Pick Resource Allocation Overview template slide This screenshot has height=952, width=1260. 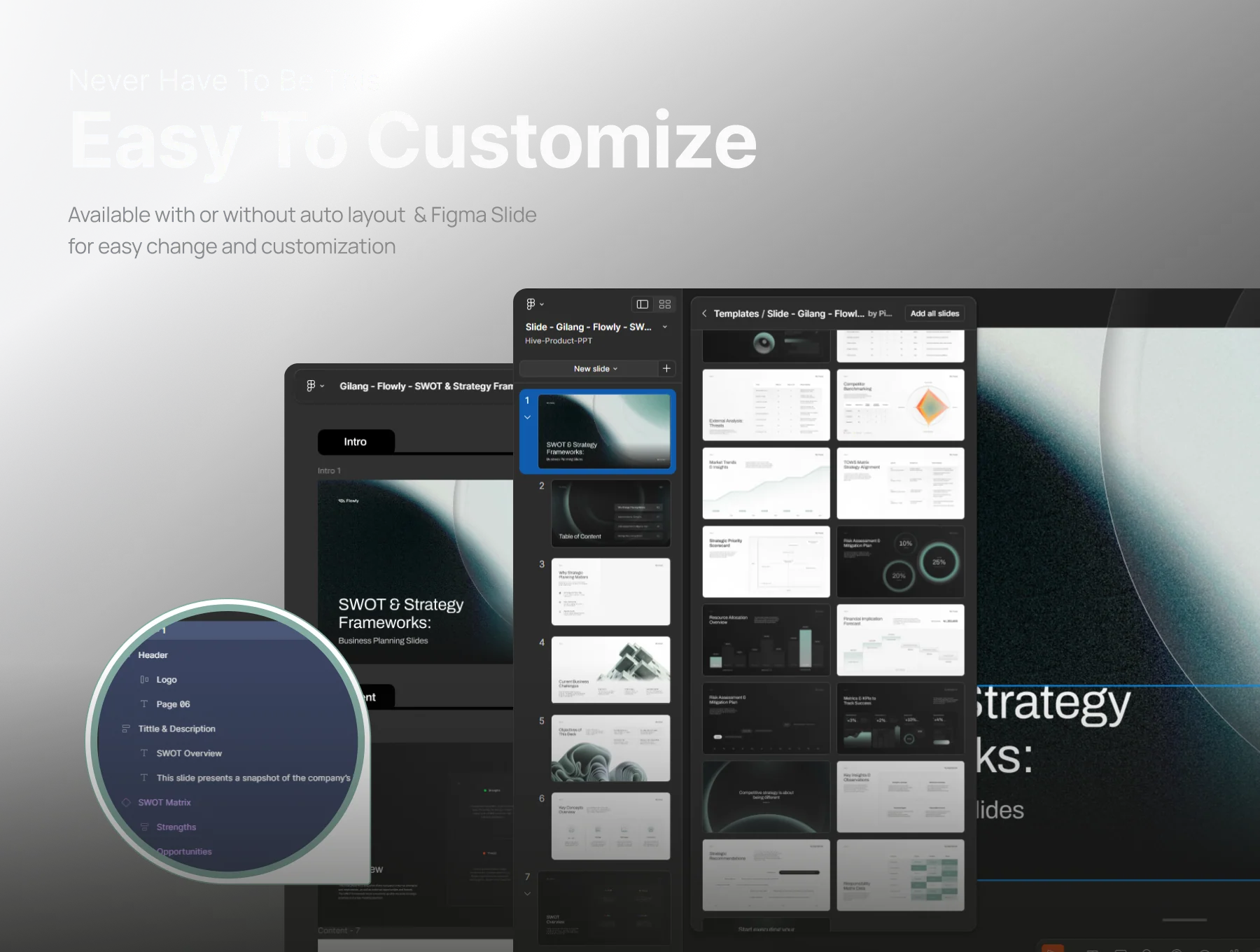coord(766,640)
